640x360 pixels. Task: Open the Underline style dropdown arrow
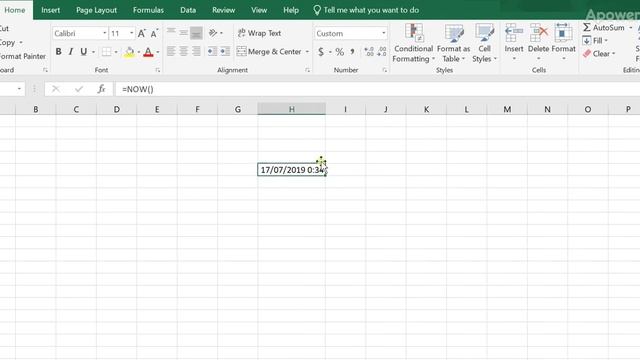(93, 52)
